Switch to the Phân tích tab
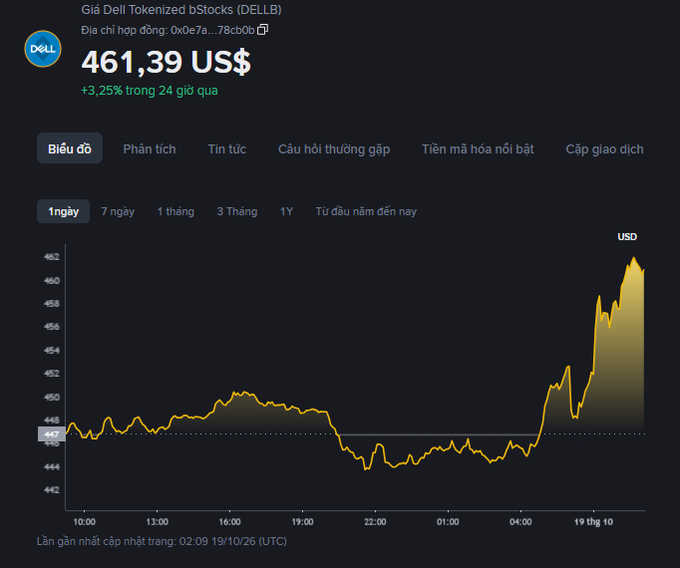Image resolution: width=680 pixels, height=568 pixels. [150, 149]
